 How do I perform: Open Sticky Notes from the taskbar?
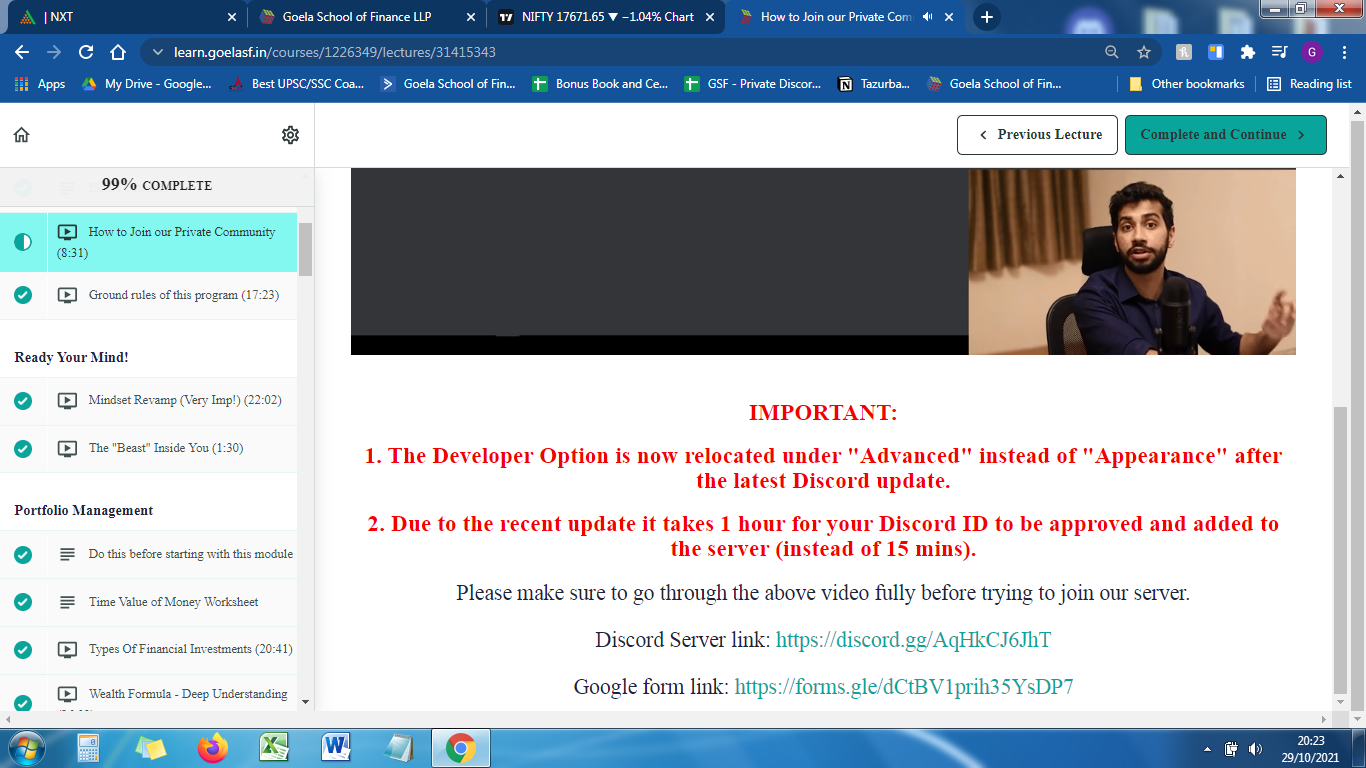[x=151, y=748]
